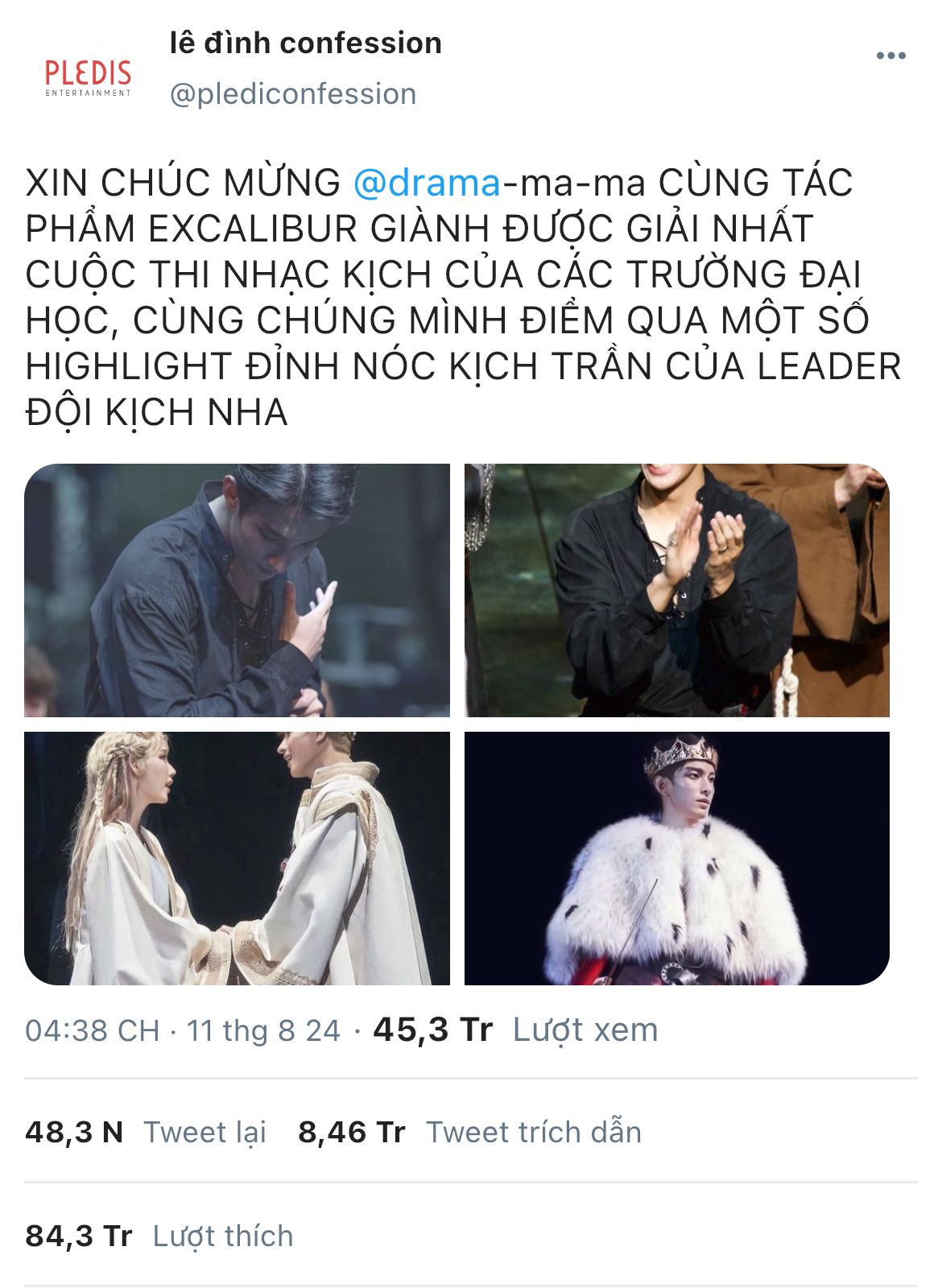Screen dimensions: 942x1288
Task: Open the @drama mention link
Action: point(427,183)
